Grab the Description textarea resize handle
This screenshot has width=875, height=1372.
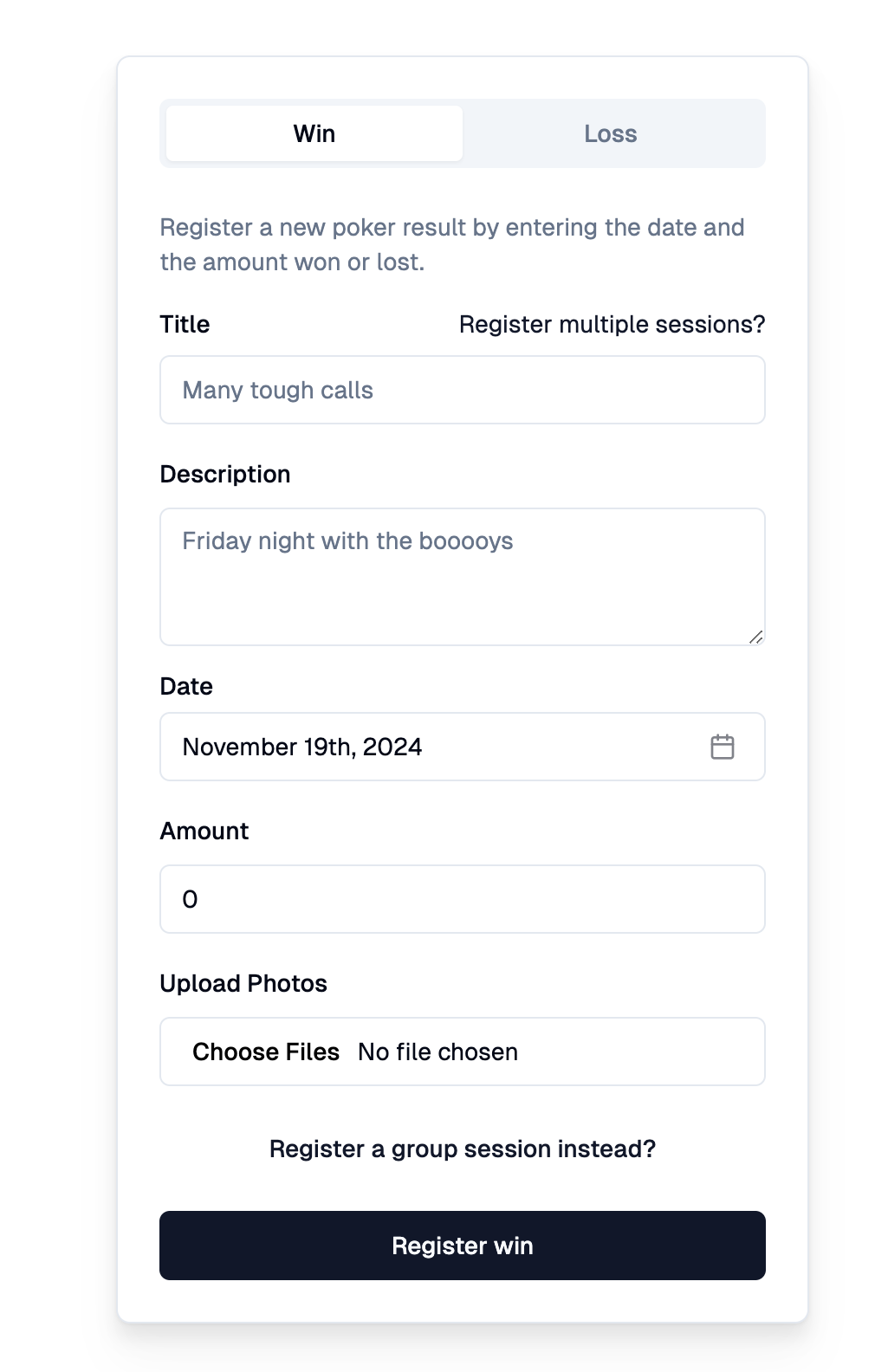click(x=756, y=637)
